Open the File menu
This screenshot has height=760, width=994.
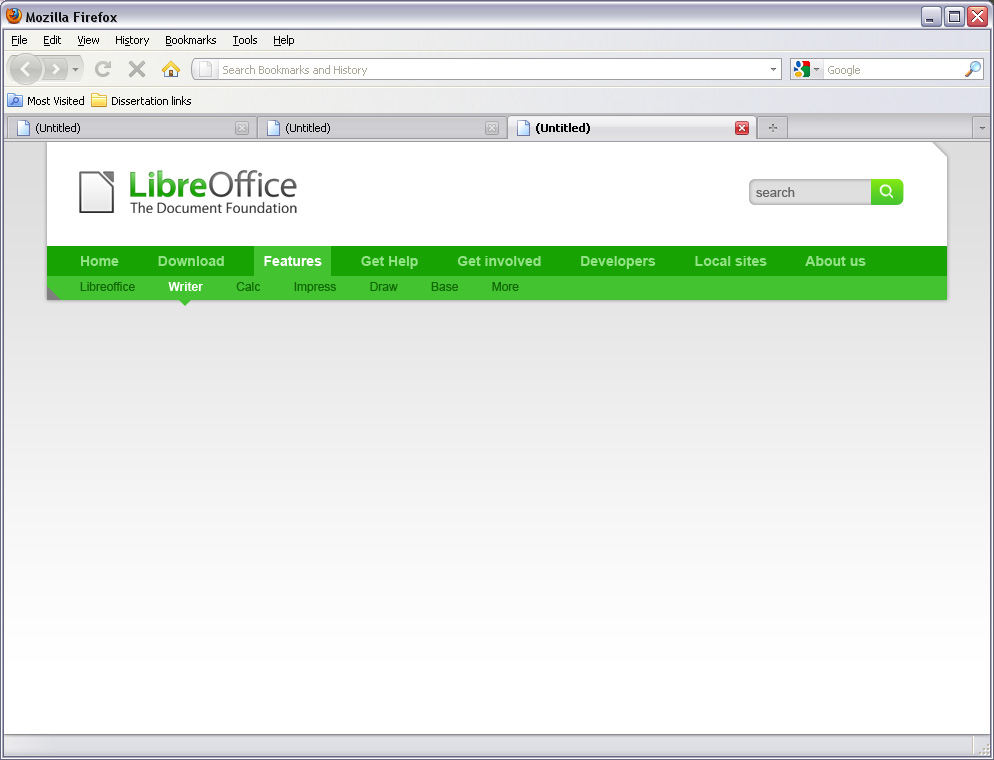click(19, 40)
